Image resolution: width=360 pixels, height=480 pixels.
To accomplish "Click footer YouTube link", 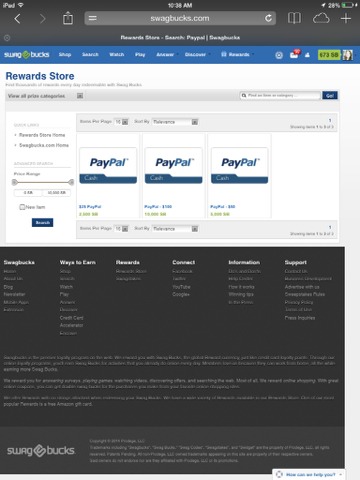I will click(181, 287).
